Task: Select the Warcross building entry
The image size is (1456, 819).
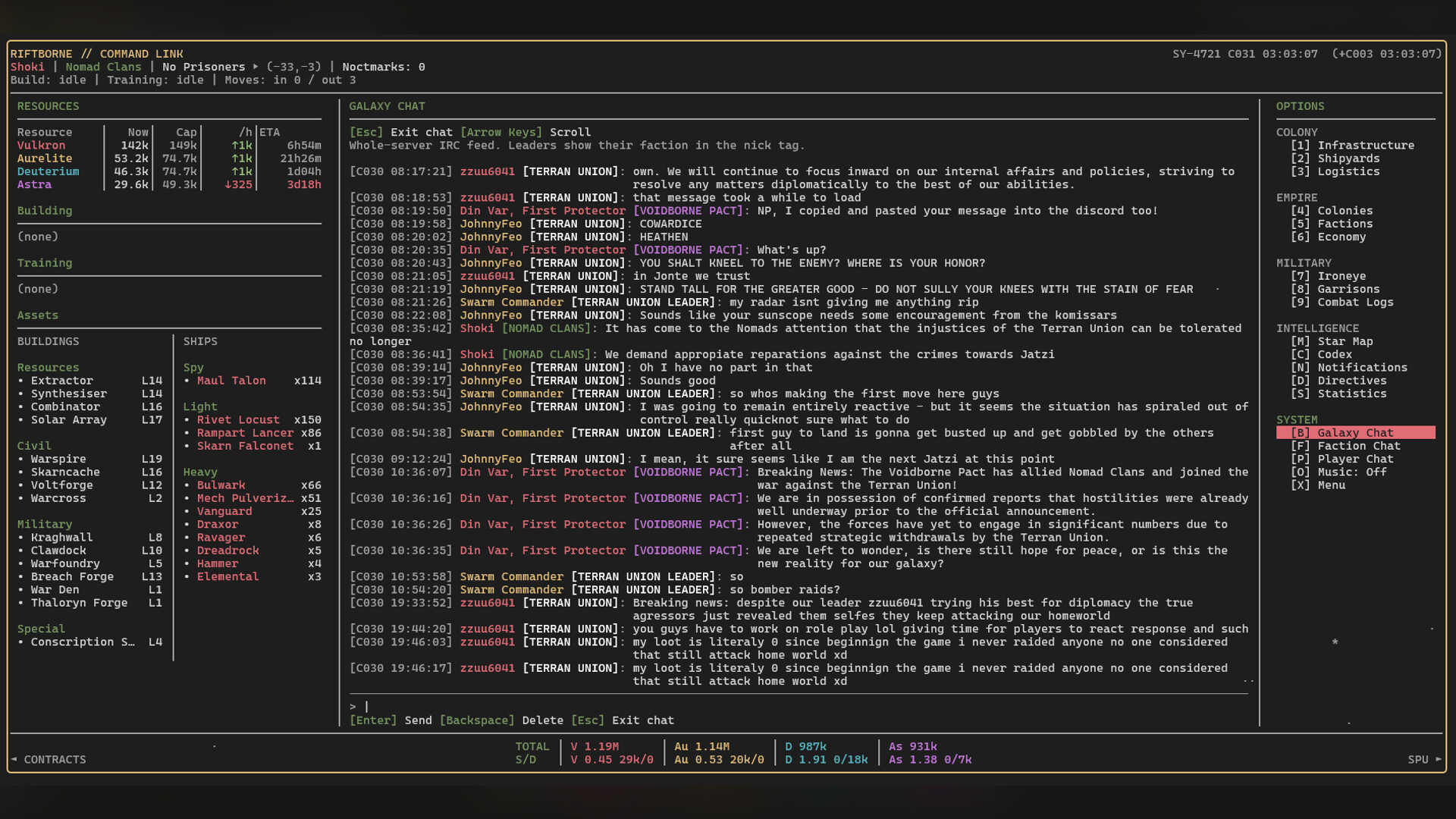Action: (90, 498)
